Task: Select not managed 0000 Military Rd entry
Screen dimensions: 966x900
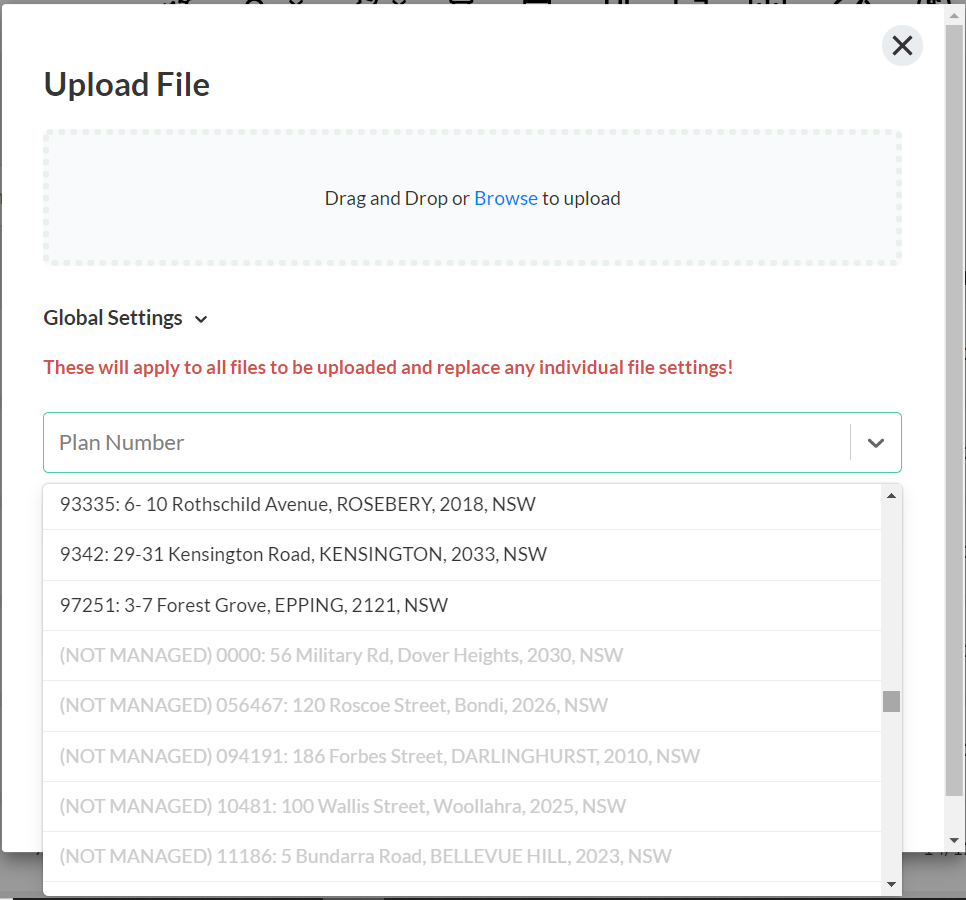Action: tap(341, 655)
